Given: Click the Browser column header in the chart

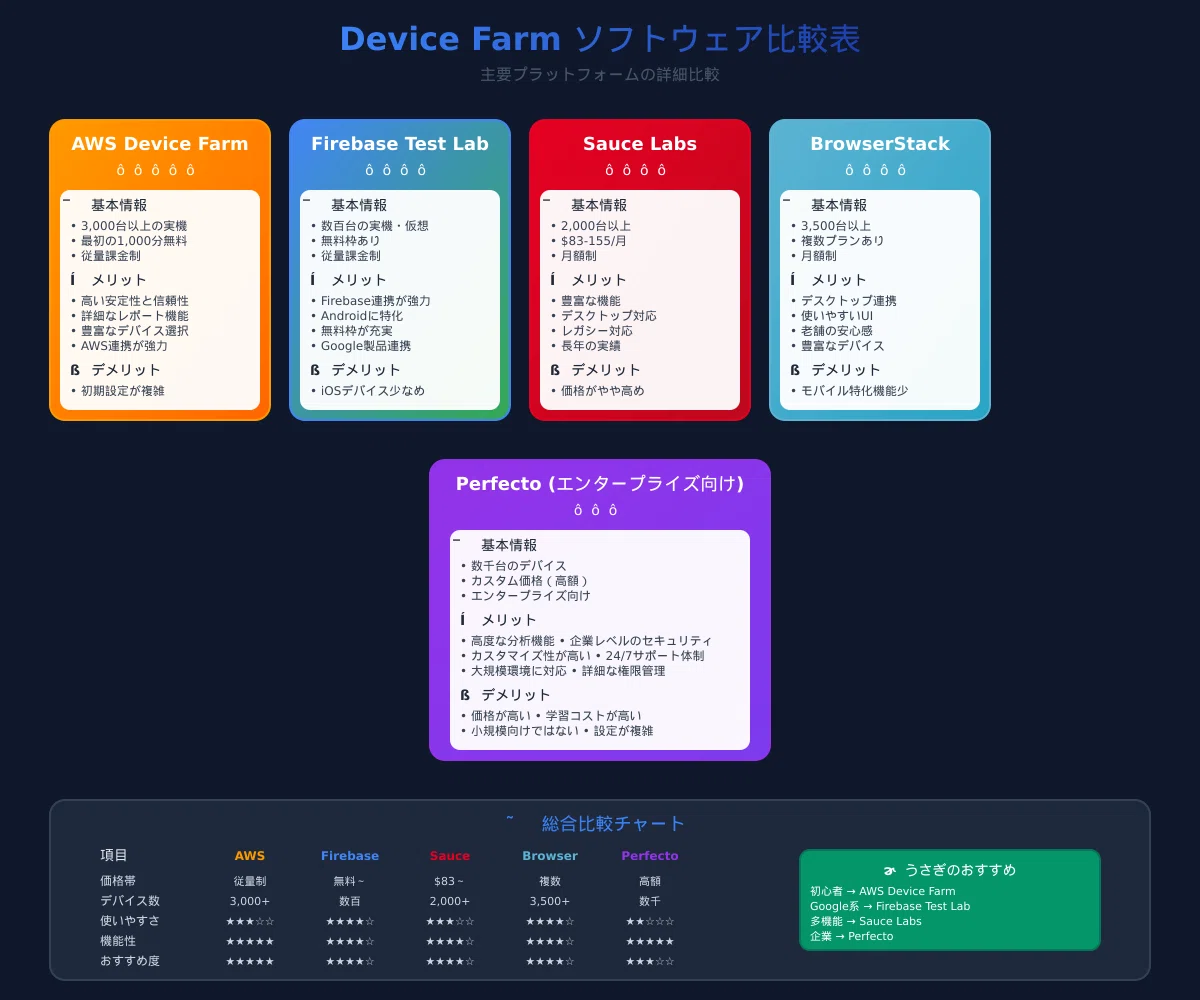Looking at the screenshot, I should (x=550, y=856).
